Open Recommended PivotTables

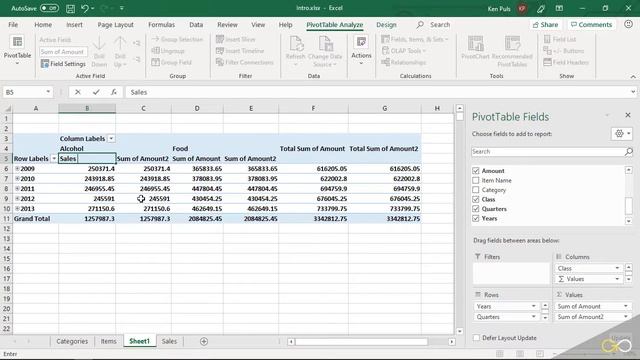512,51
